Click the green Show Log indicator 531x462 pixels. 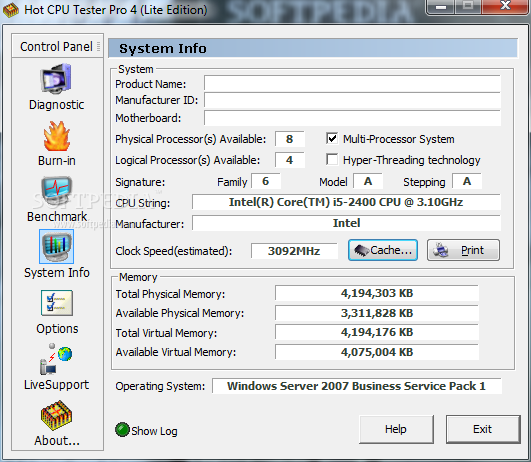pos(122,430)
